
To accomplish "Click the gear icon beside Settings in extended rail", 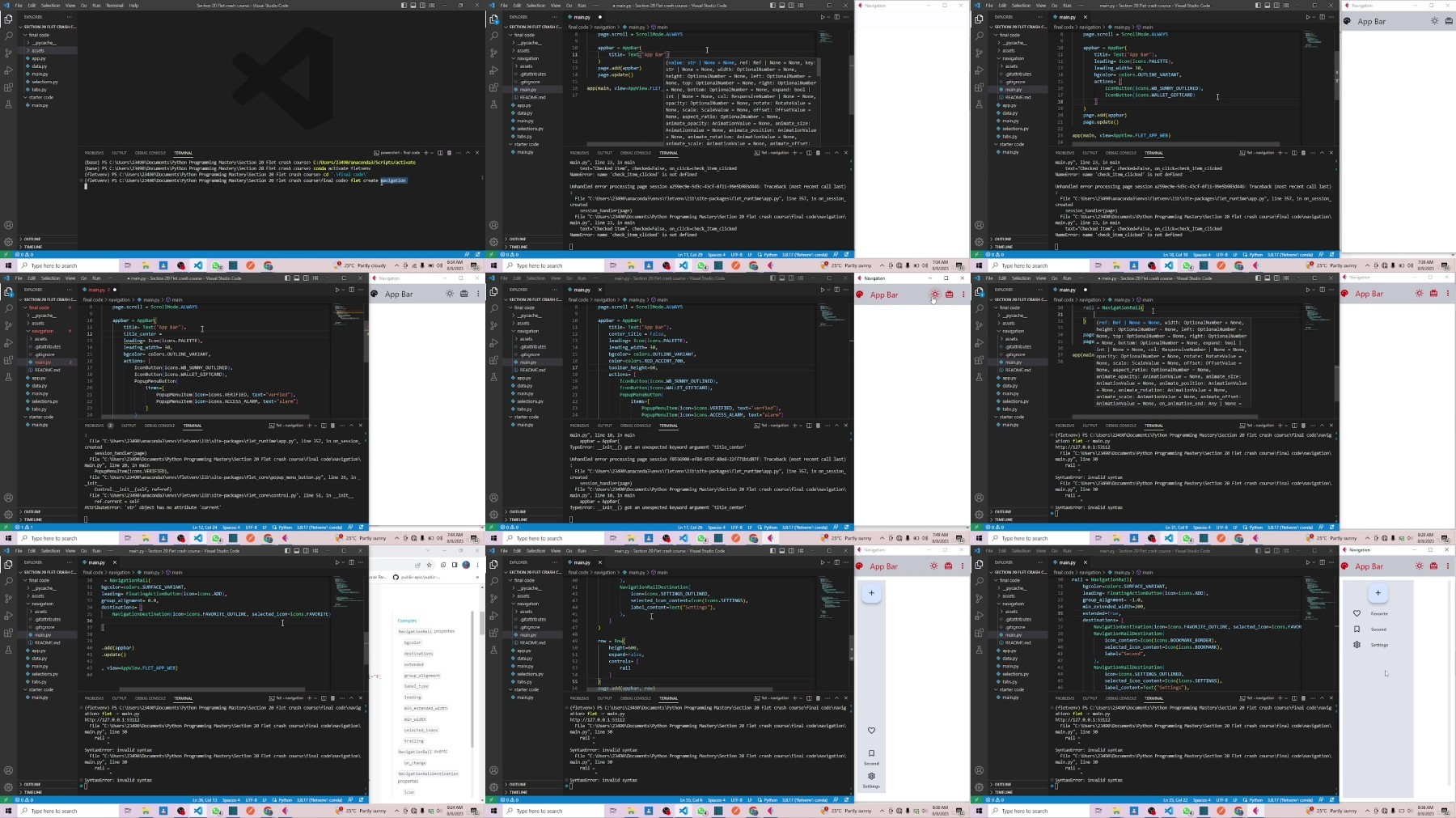I will click(1357, 645).
